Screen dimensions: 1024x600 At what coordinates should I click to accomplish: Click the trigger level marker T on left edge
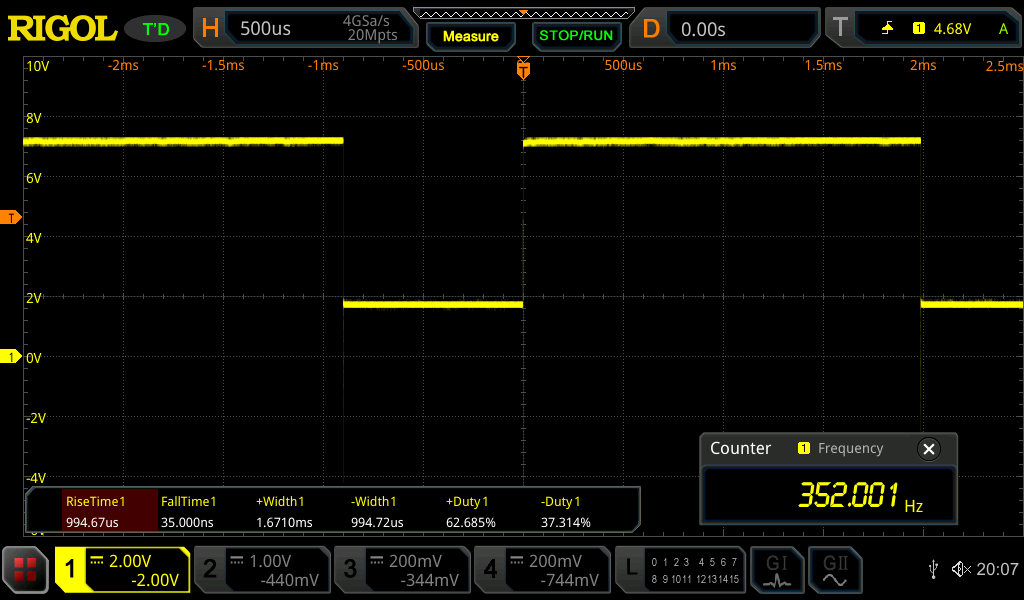[10, 217]
